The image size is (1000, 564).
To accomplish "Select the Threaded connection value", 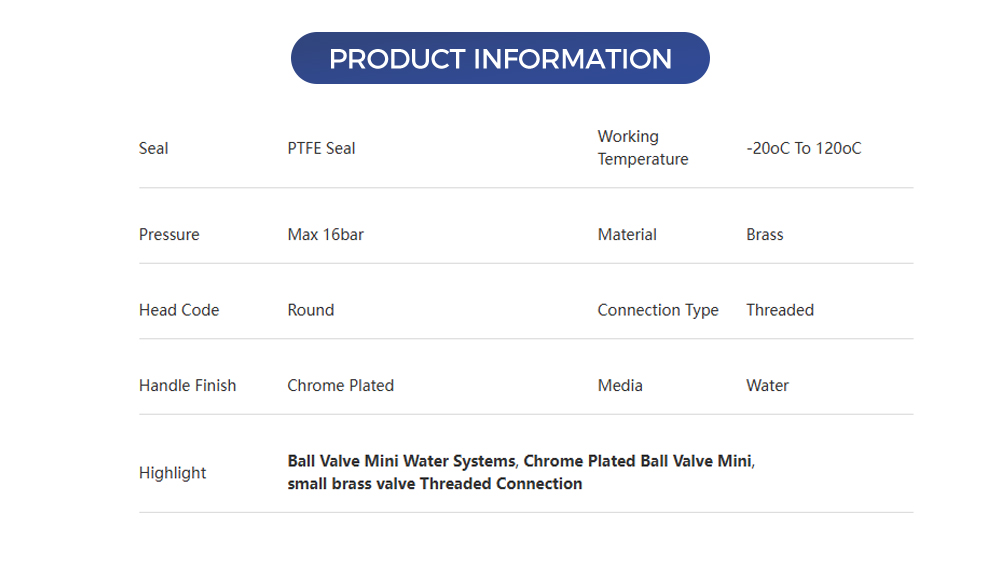I will [779, 310].
